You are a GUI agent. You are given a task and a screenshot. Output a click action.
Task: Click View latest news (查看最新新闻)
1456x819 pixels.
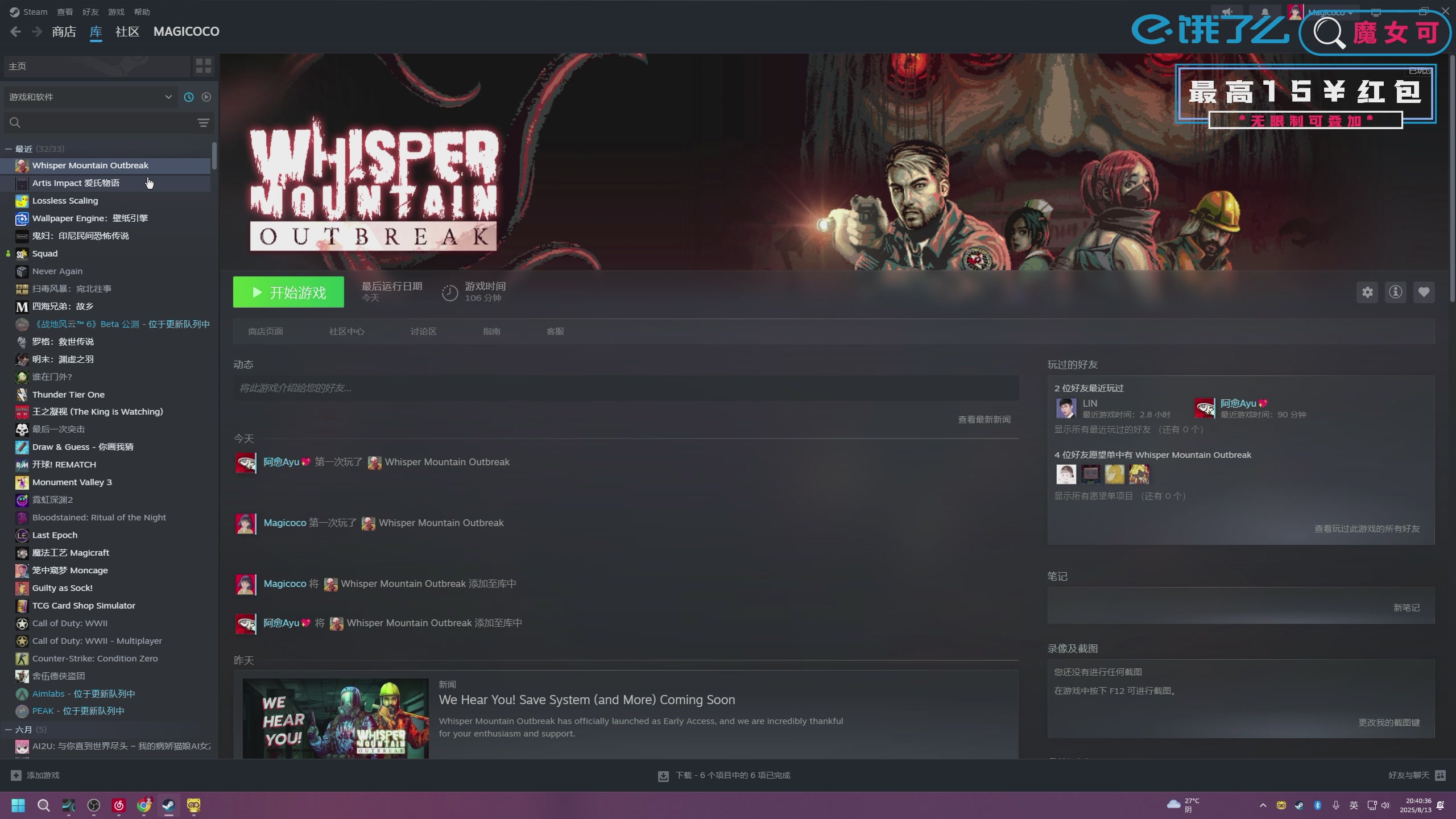click(x=984, y=420)
